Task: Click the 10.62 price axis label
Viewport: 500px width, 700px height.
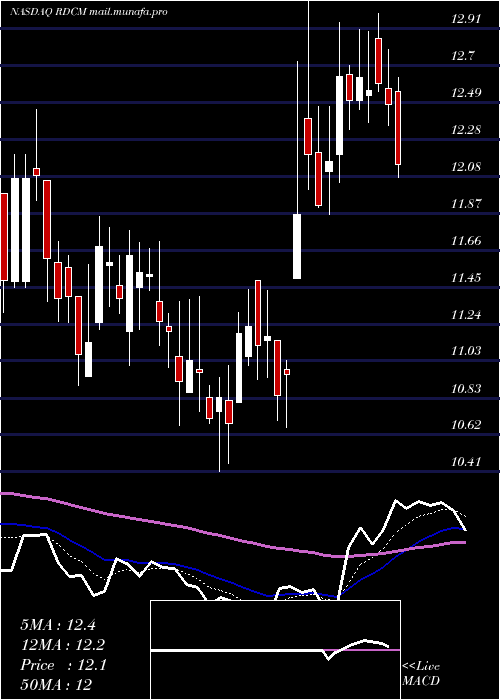Action: pos(466,425)
